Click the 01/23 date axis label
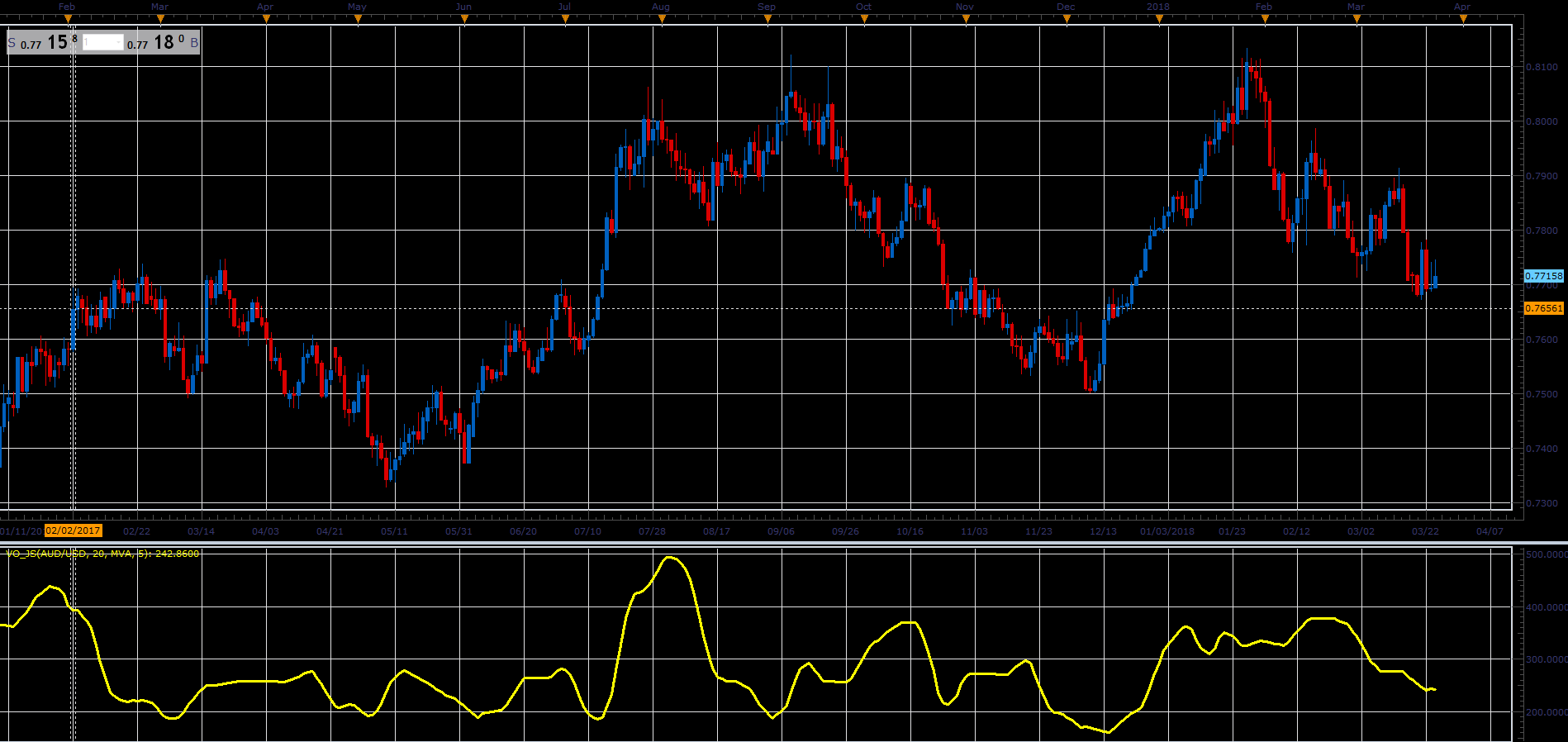 [1233, 531]
